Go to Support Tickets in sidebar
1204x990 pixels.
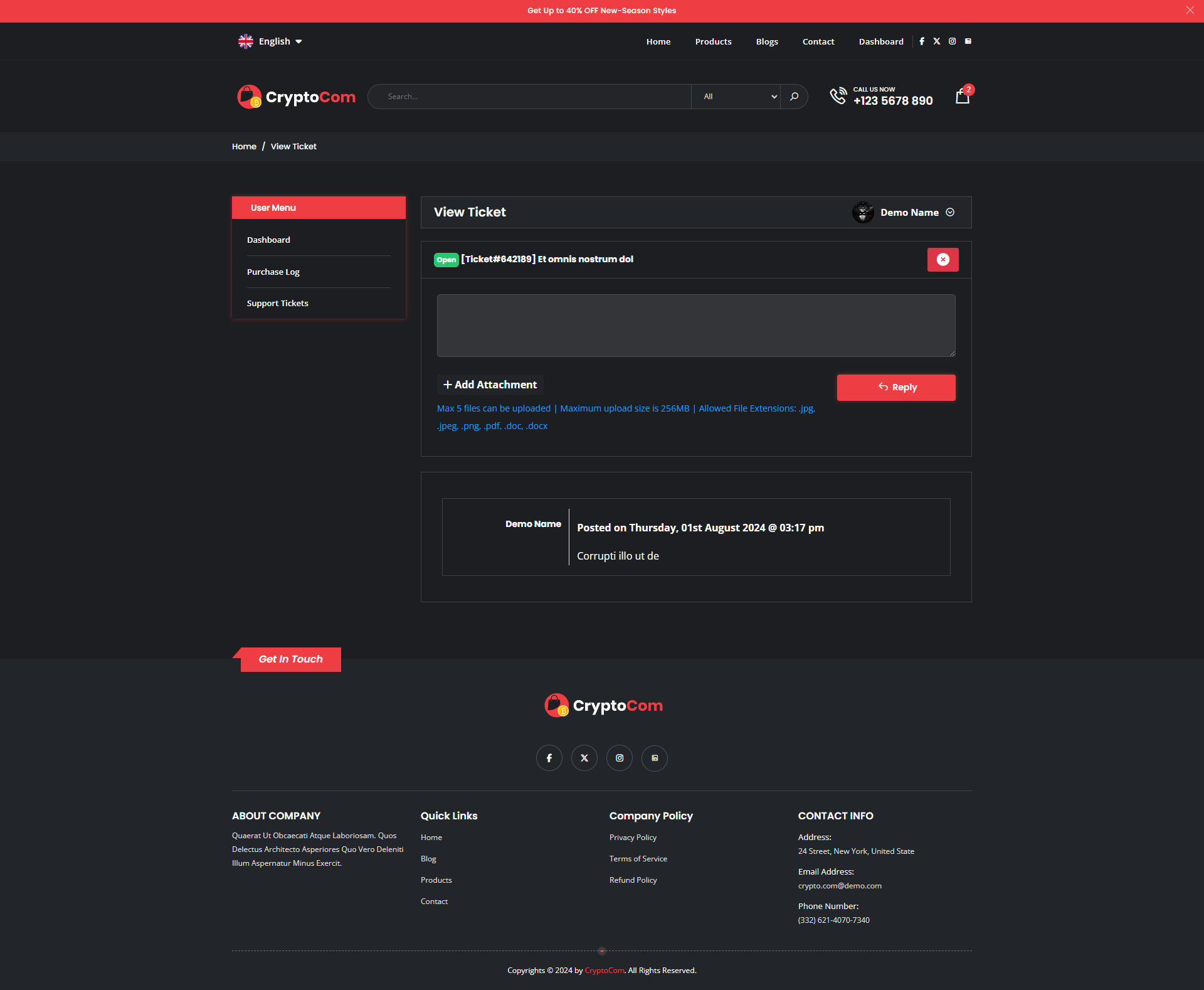(x=278, y=303)
